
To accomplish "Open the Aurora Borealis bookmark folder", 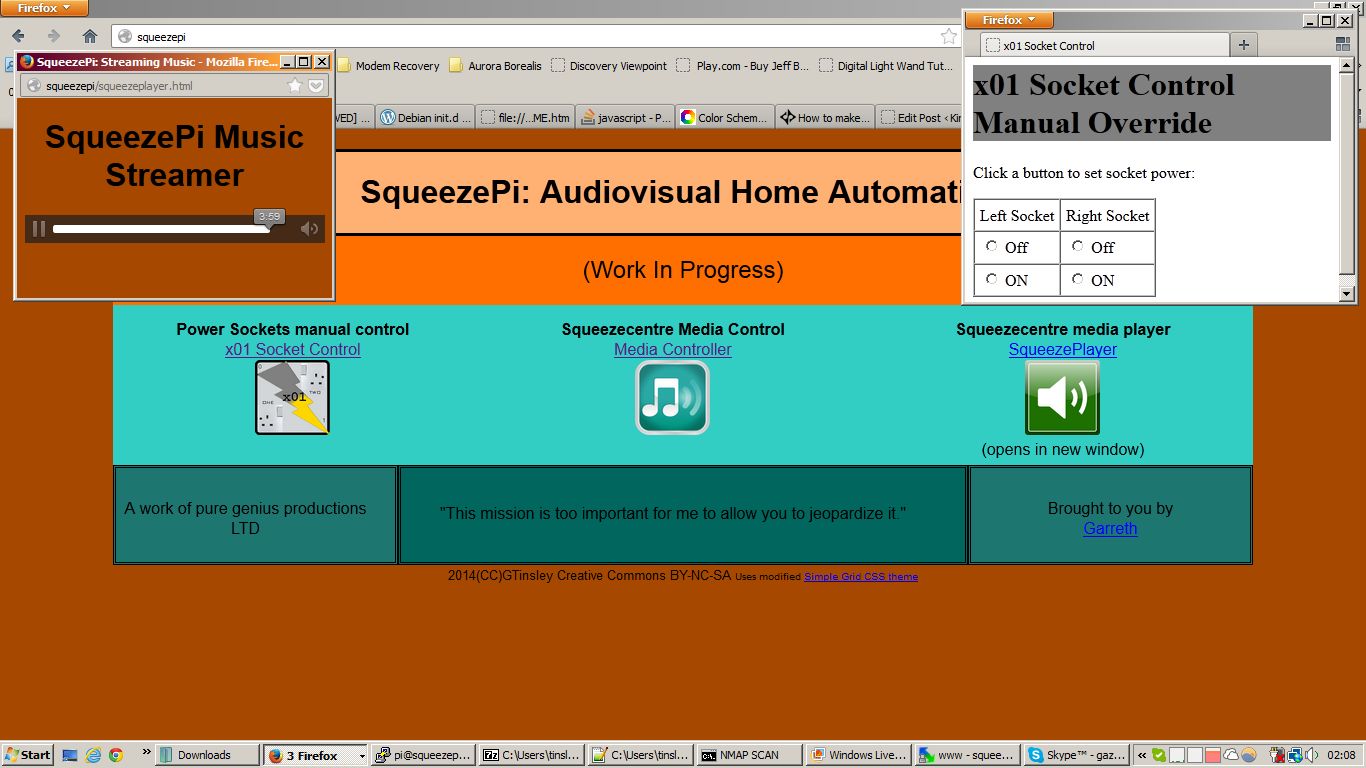I will click(495, 66).
